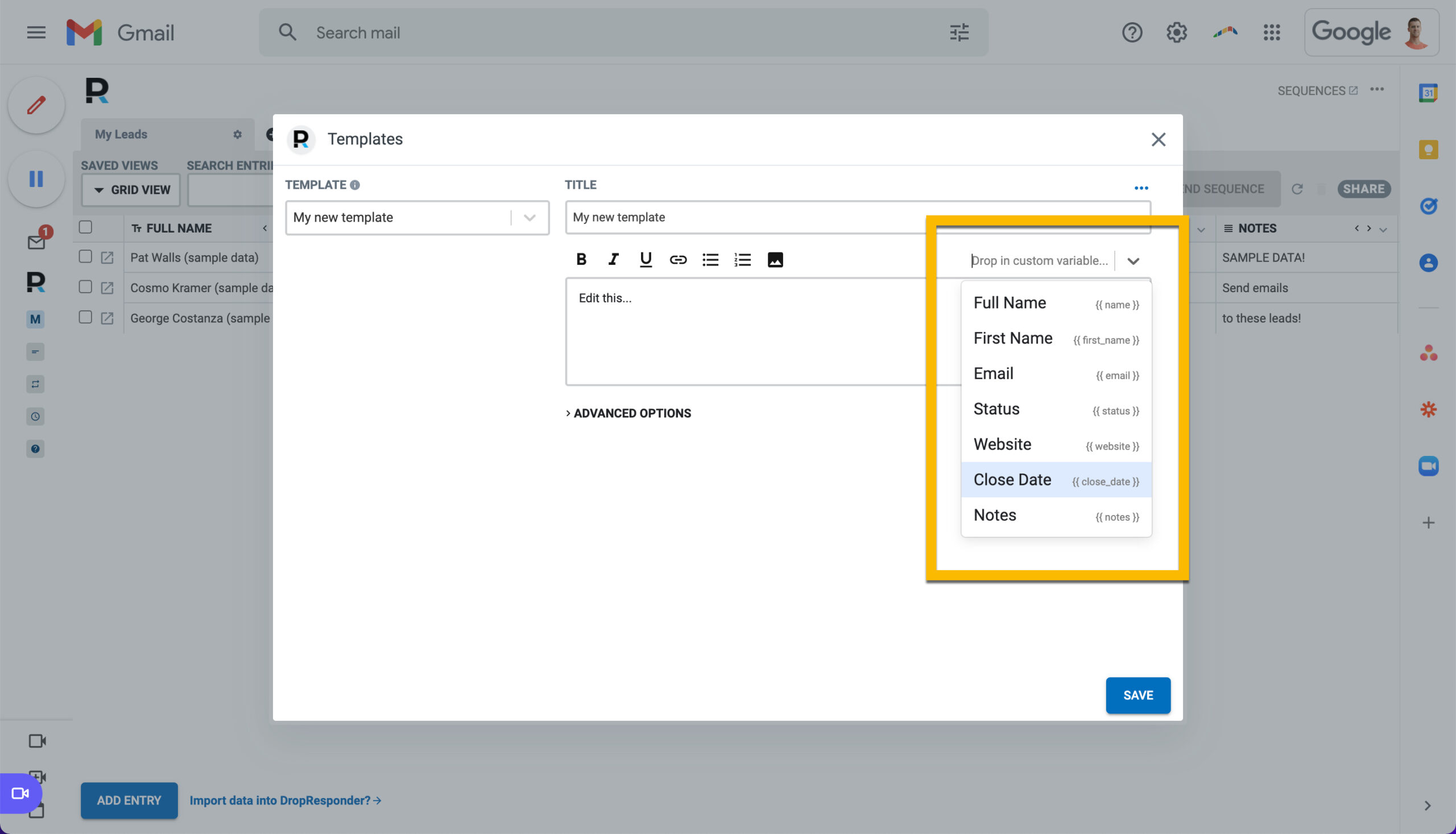Open Google account profile avatar
1456x834 pixels.
click(x=1416, y=32)
